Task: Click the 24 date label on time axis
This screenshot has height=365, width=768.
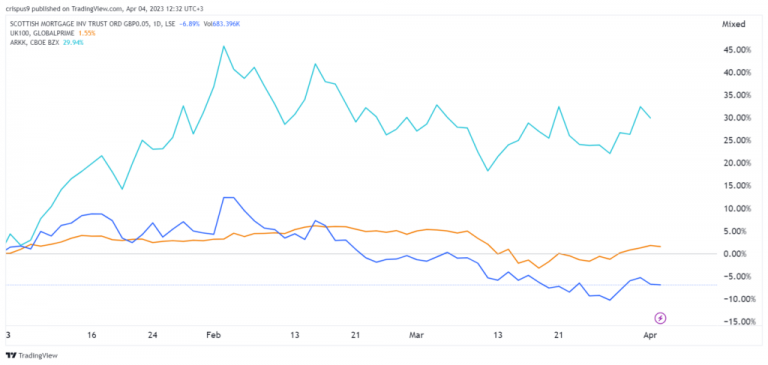Action: coord(153,336)
